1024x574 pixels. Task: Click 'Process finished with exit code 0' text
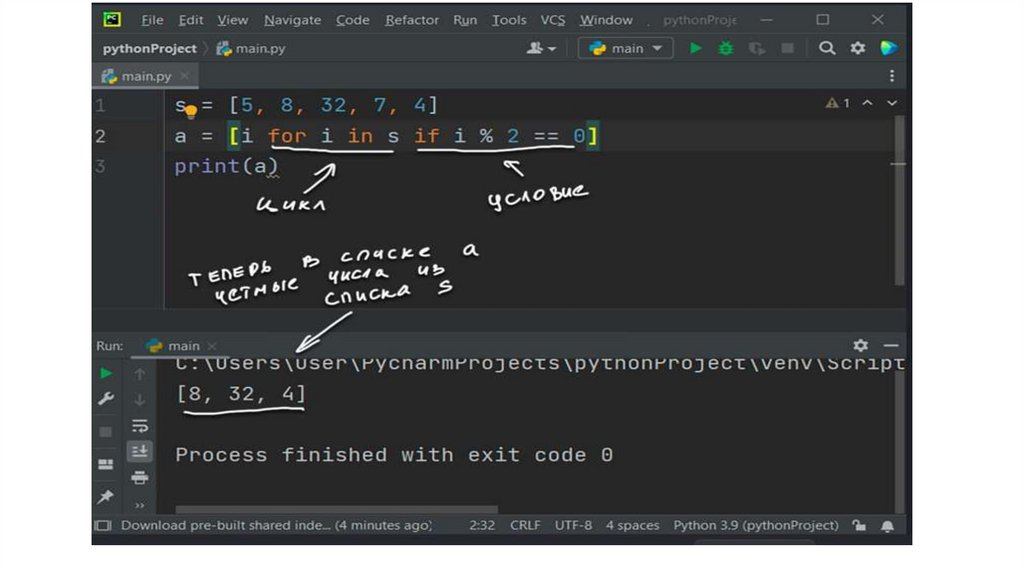pos(394,455)
